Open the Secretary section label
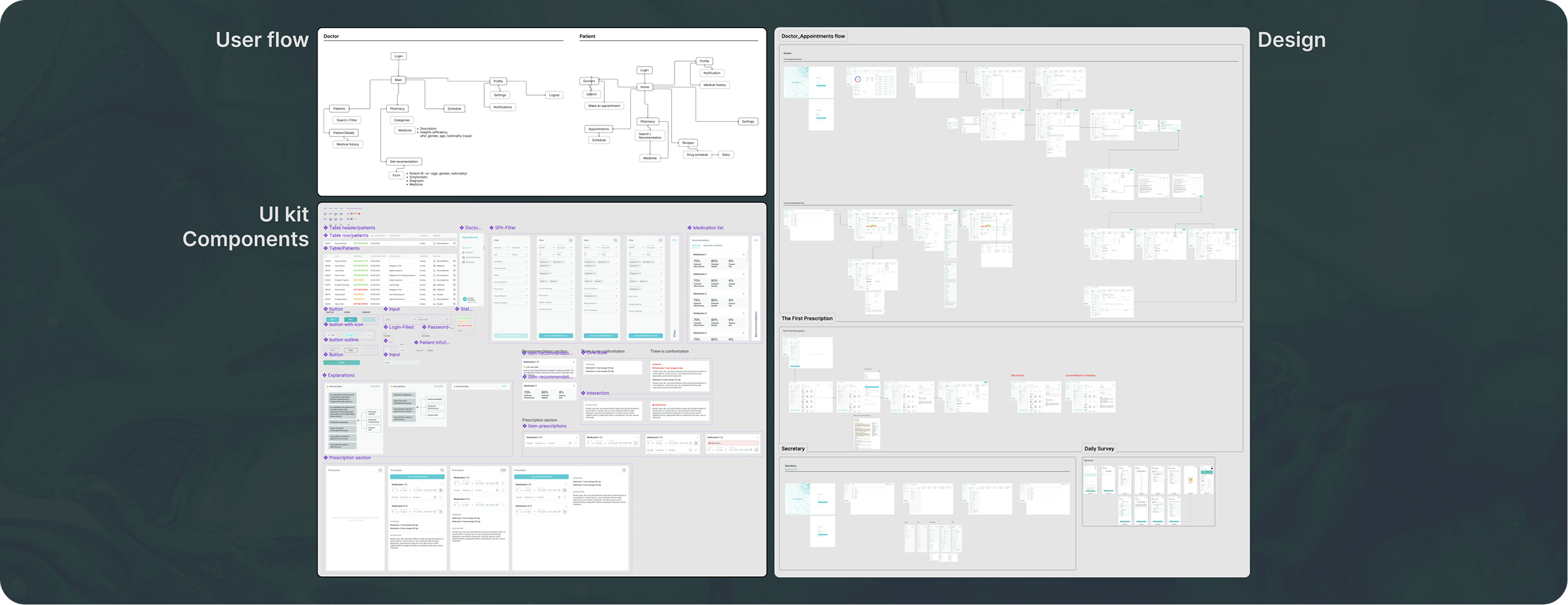The image size is (1568, 605). pos(793,449)
